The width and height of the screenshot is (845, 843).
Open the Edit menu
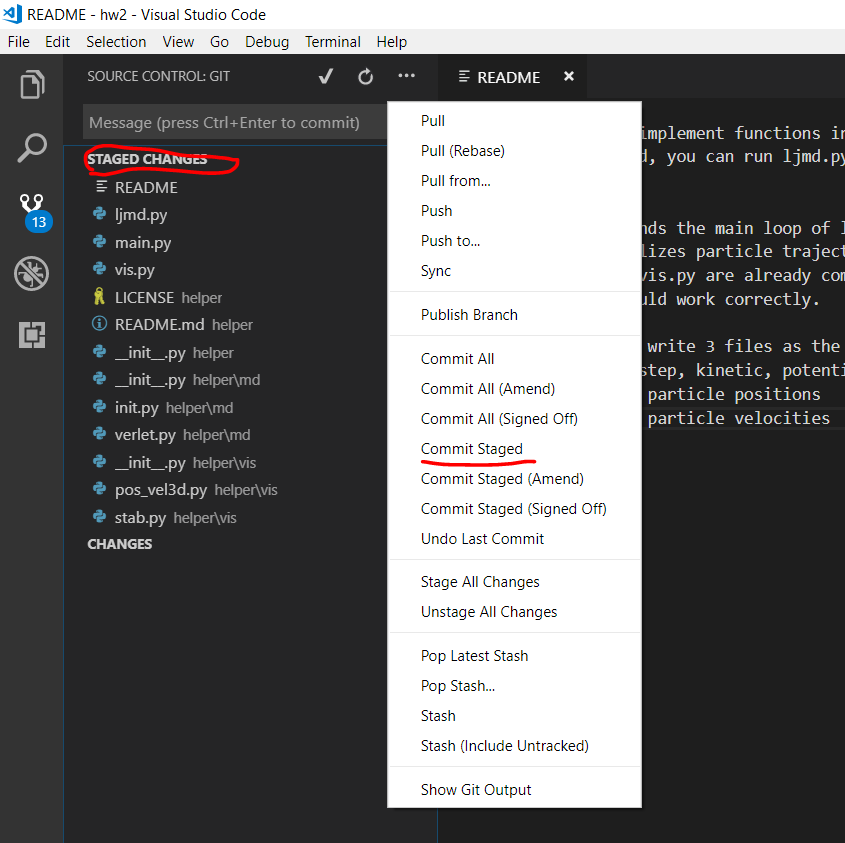point(57,42)
